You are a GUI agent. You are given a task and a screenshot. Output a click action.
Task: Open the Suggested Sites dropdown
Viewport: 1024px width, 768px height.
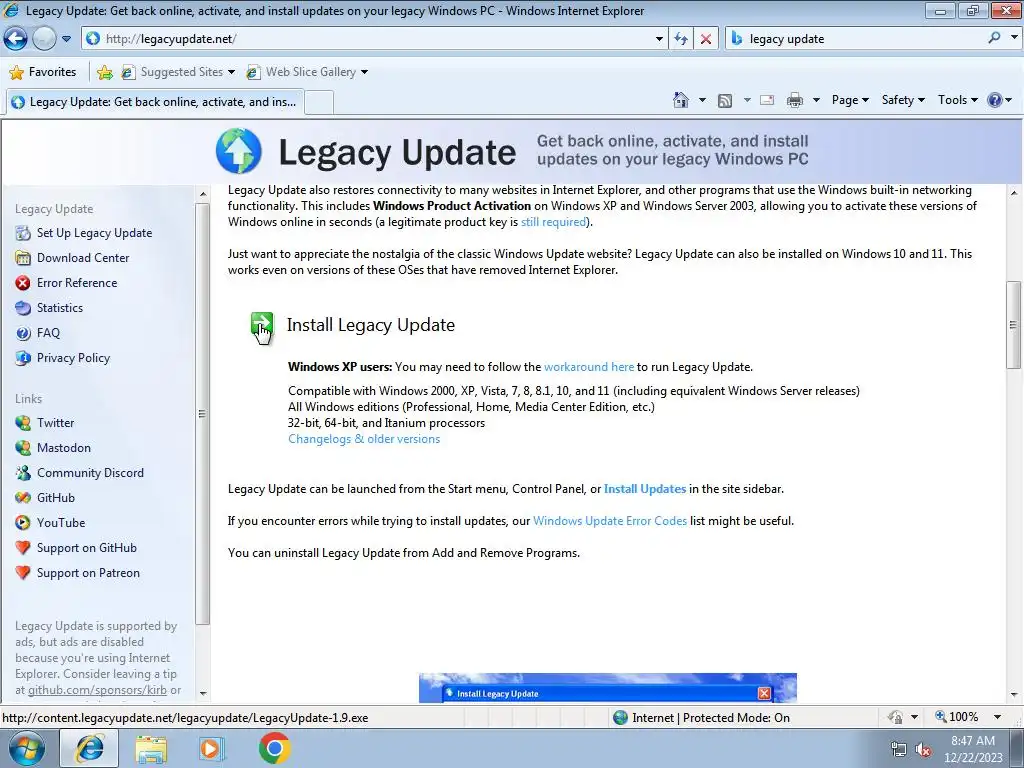(231, 72)
